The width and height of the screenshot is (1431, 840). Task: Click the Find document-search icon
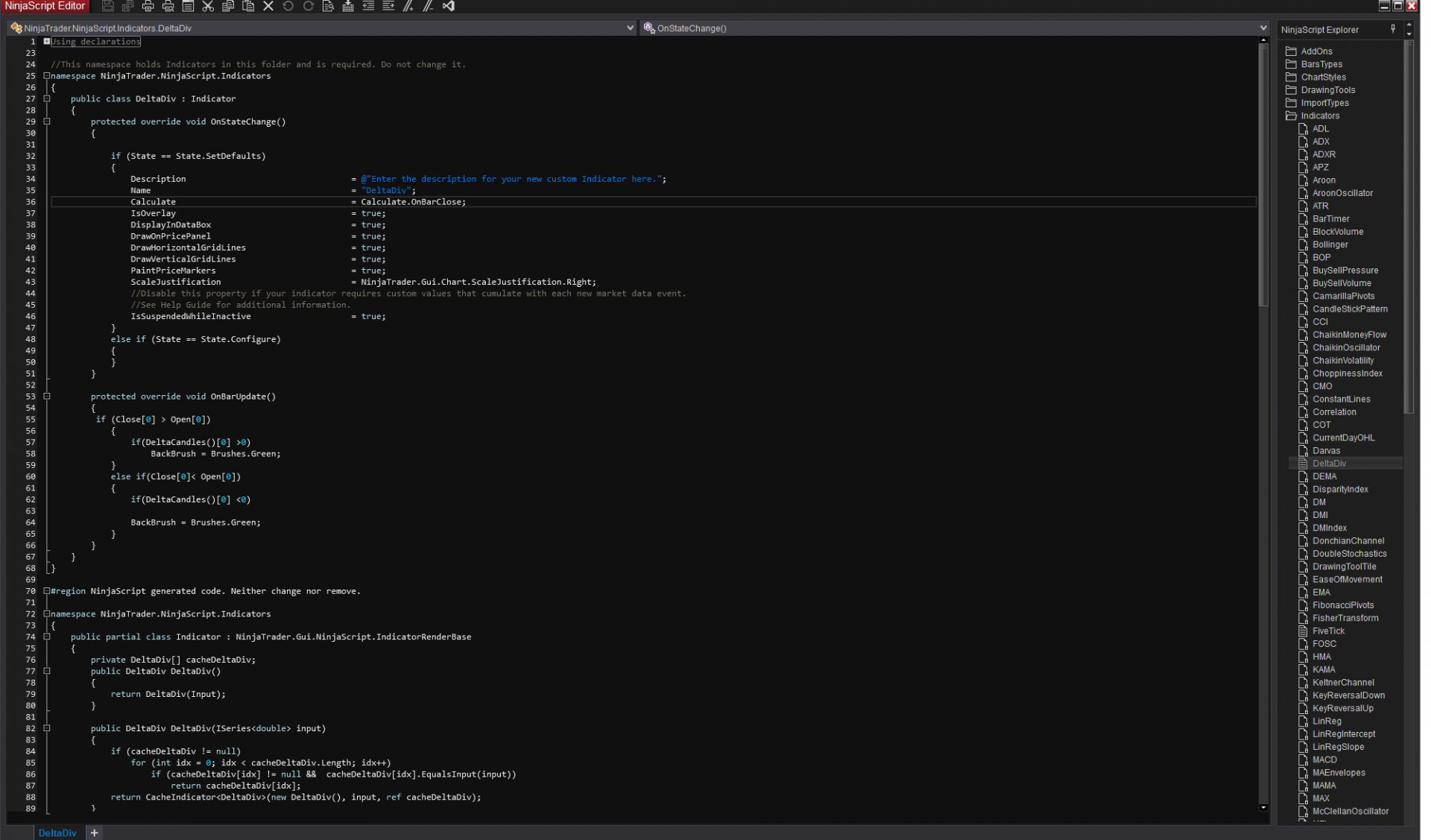click(328, 6)
